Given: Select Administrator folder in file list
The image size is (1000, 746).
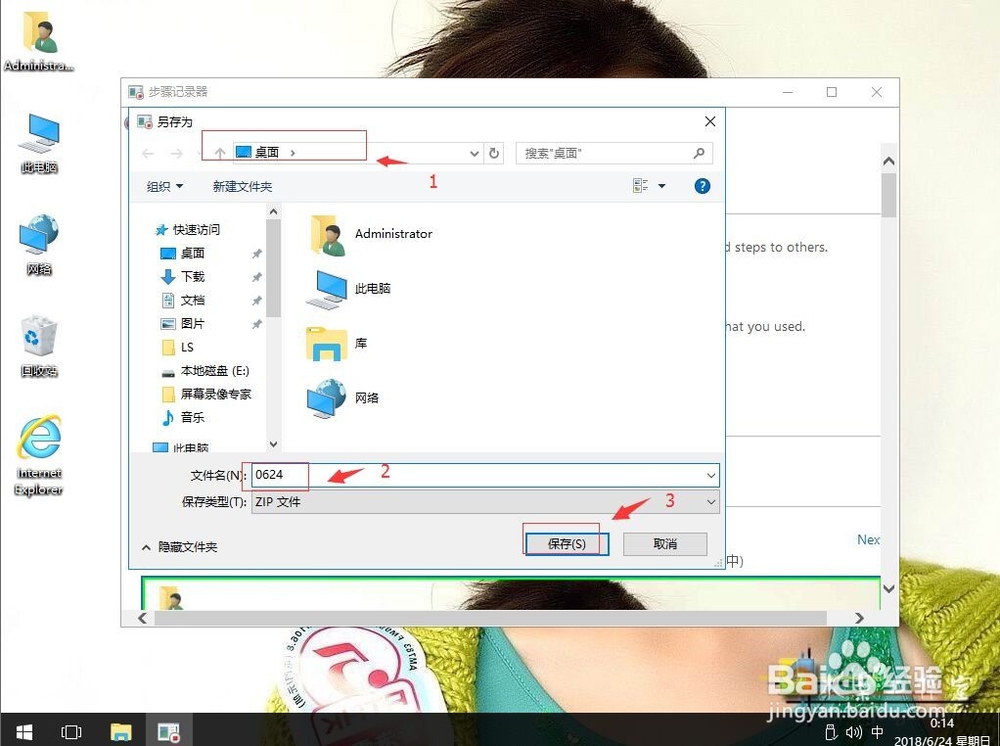Looking at the screenshot, I should 371,234.
